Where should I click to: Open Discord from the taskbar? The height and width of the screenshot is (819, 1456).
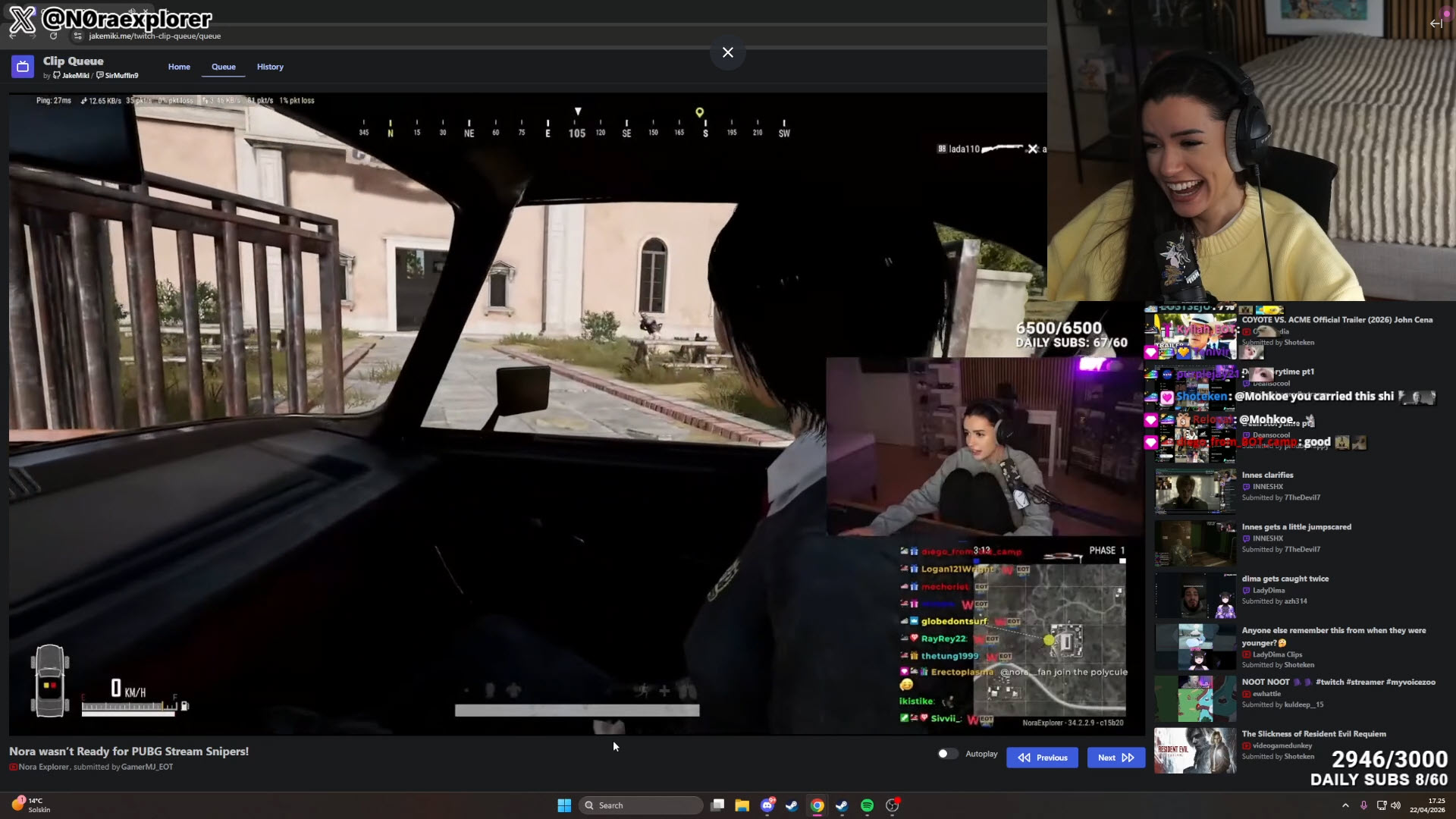coord(767,805)
